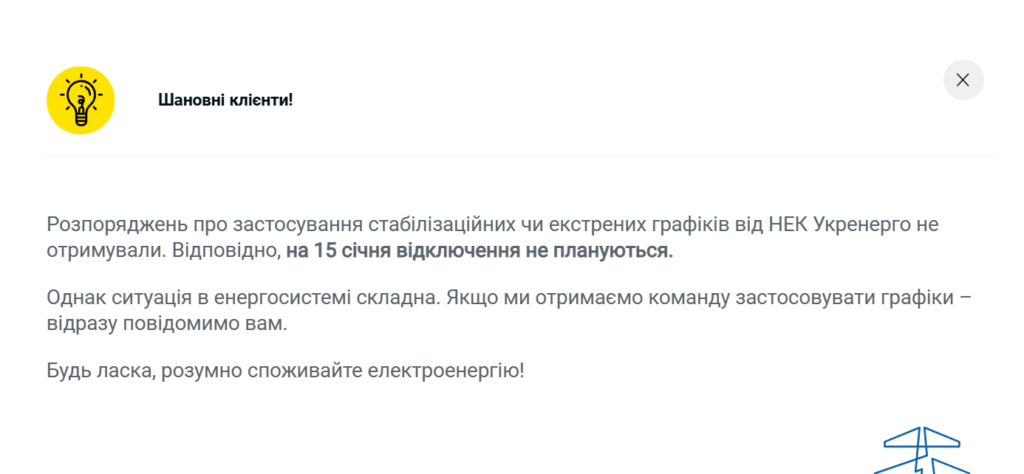
Task: Click the phrase 'Розпоряджень про застосування'
Action: [205, 226]
